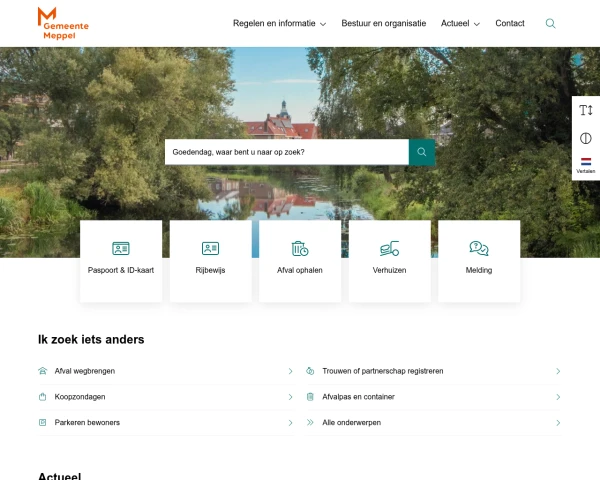The image size is (600, 480).
Task: Click arrow at end of Afval wegbrengen row
Action: [x=290, y=371]
